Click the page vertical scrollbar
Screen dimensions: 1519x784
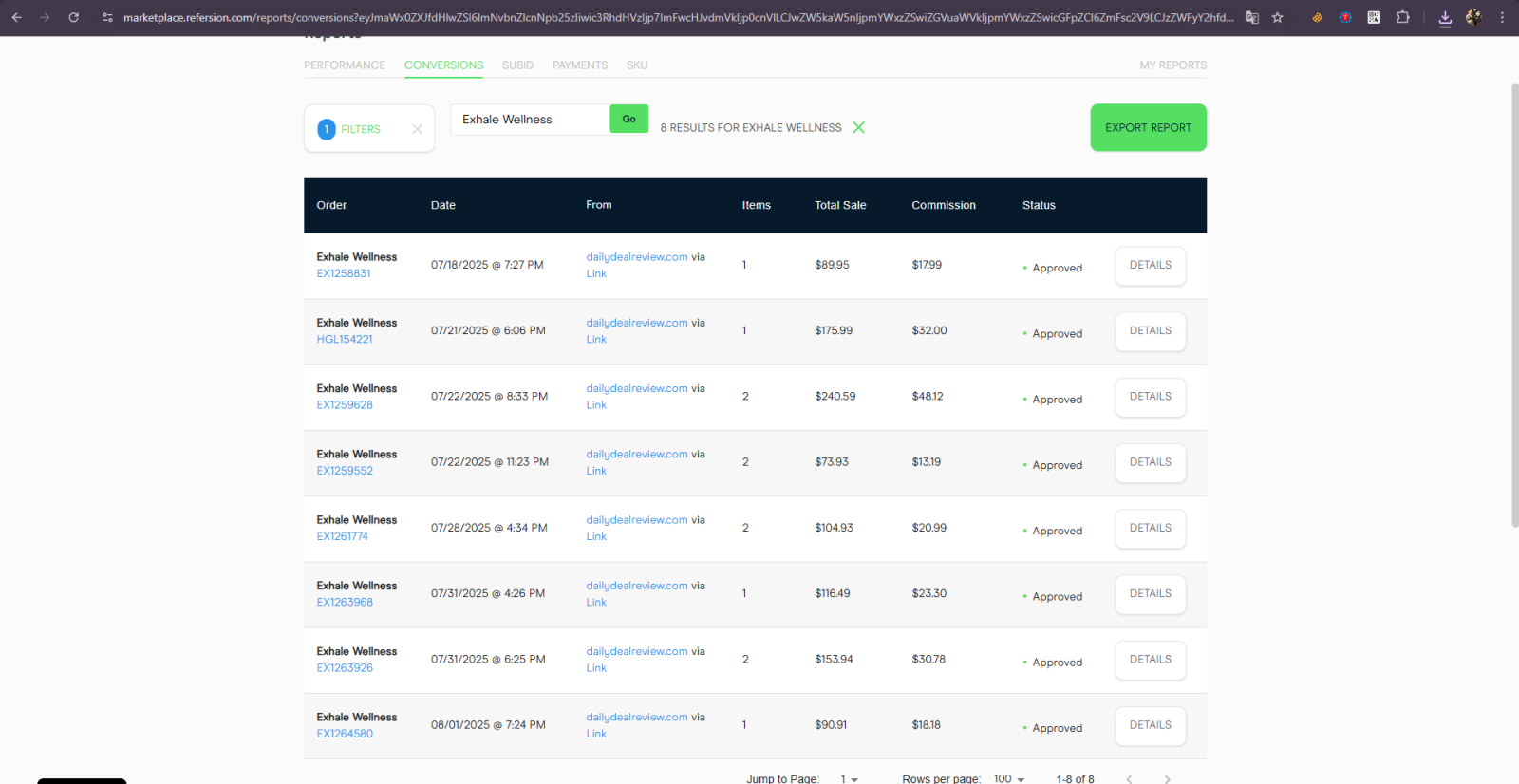[1514, 304]
